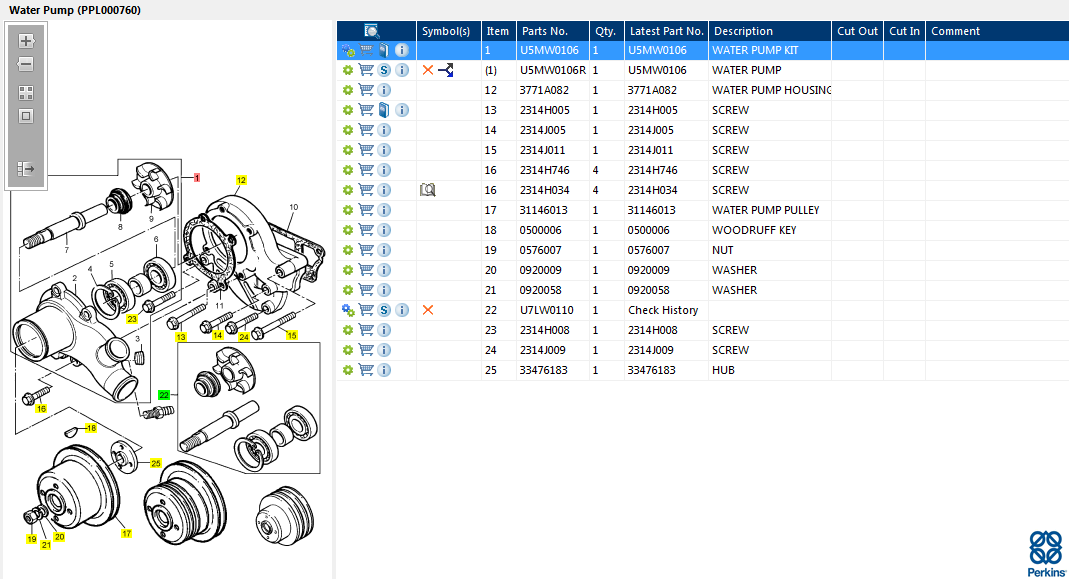This screenshot has width=1069, height=579.
Task: Click the split-arrow symbol on the U5MW0106R row
Action: (x=446, y=70)
